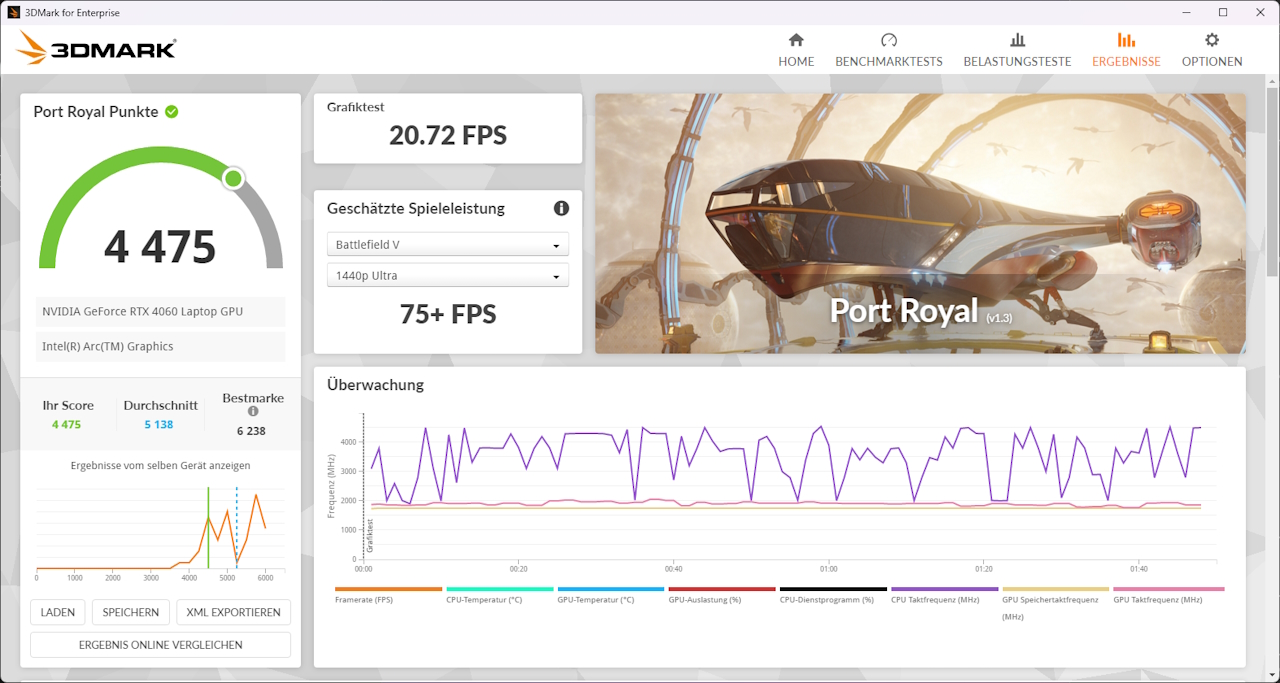This screenshot has width=1280, height=683.
Task: Click XML Exportieren button
Action: tap(233, 612)
